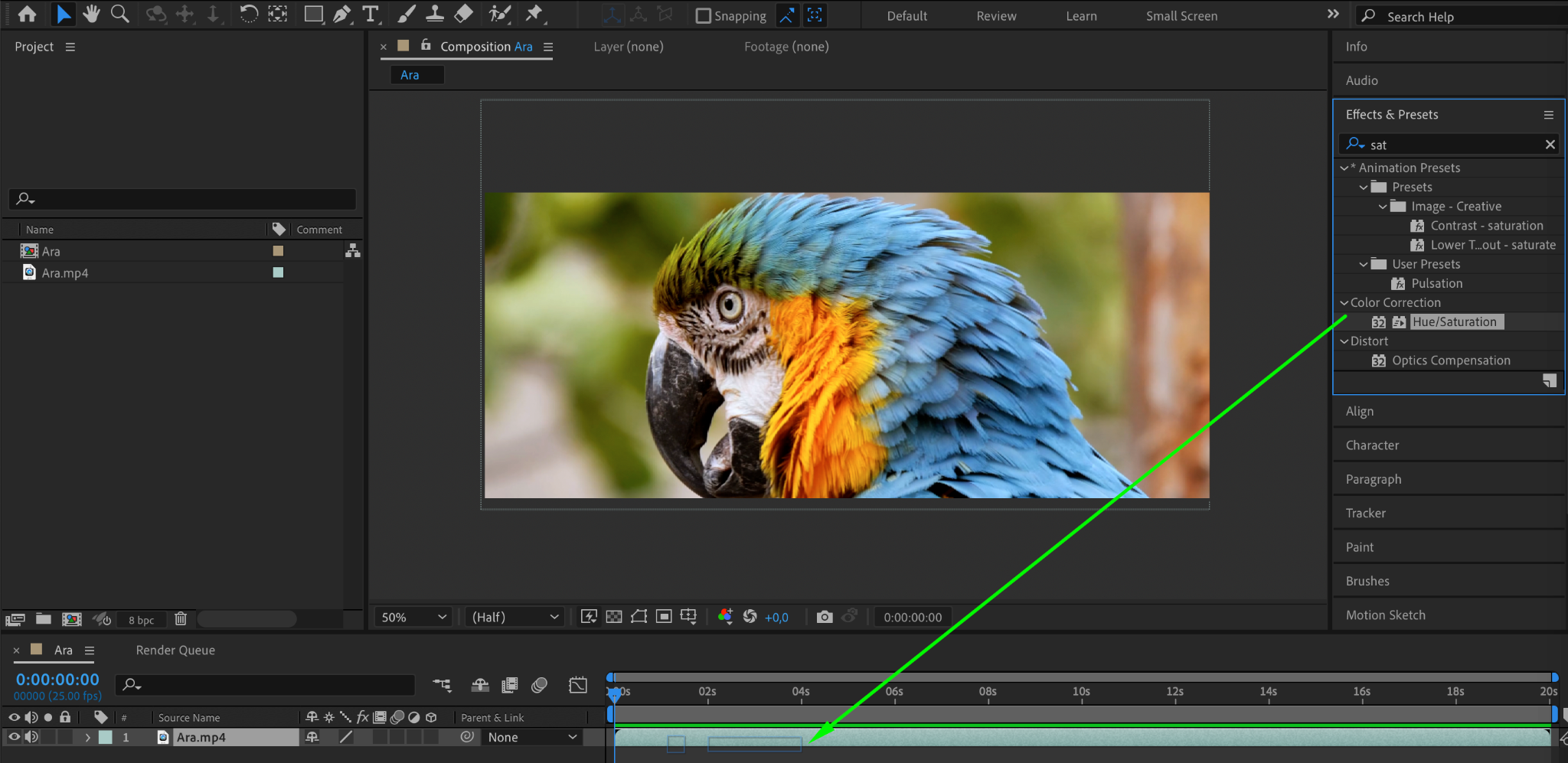This screenshot has height=763, width=1568.
Task: Open the 50% magnification dropdown
Action: (x=413, y=617)
